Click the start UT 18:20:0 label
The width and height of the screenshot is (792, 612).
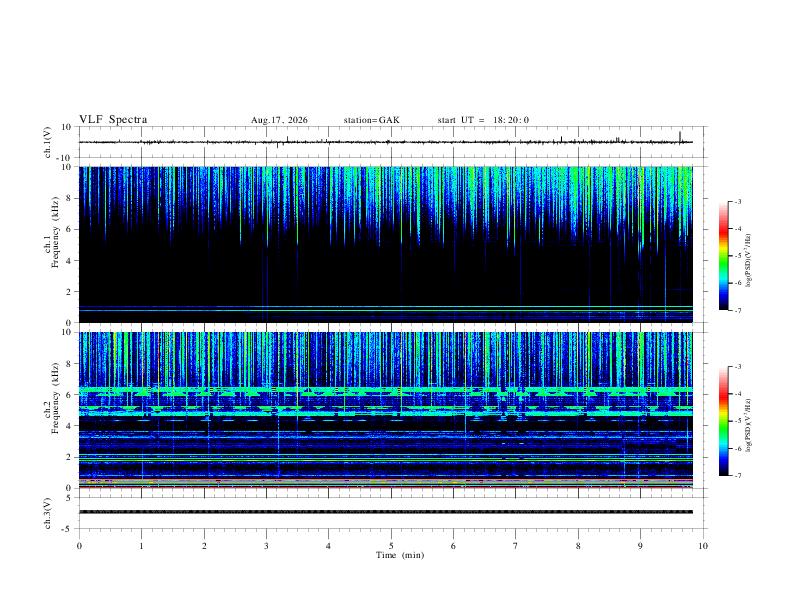[483, 120]
